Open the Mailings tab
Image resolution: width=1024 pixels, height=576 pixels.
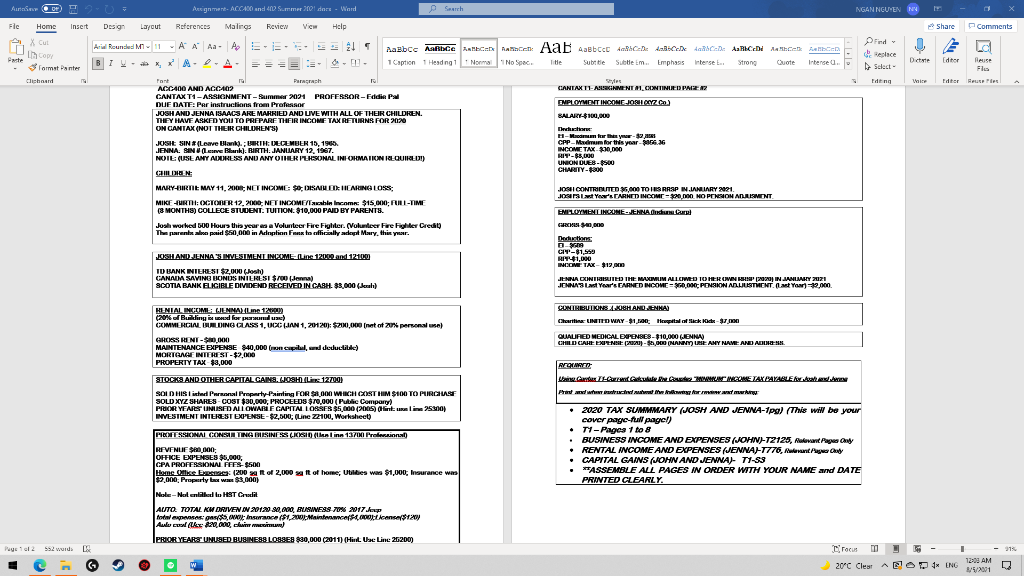(x=238, y=26)
